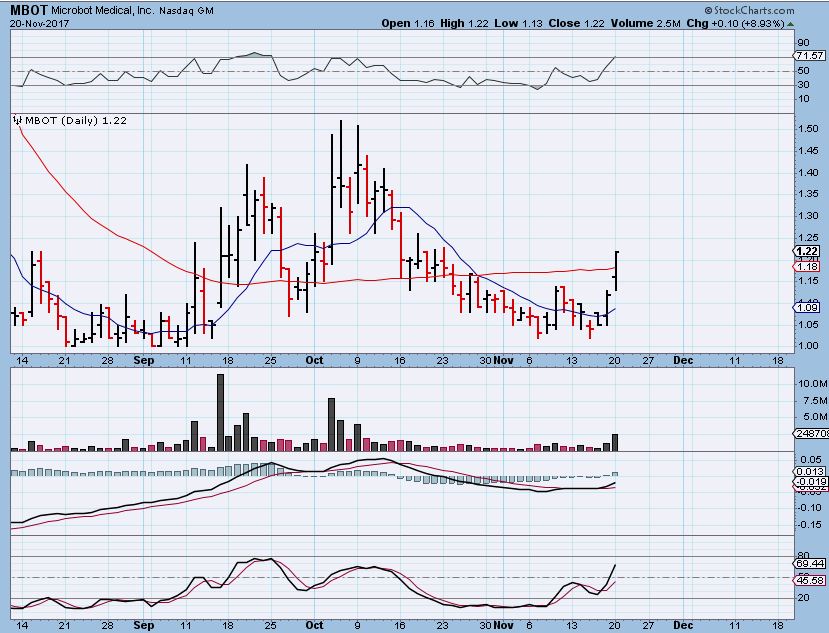Image resolution: width=829 pixels, height=633 pixels.
Task: Click the Open 1.16 value
Action: [x=408, y=23]
